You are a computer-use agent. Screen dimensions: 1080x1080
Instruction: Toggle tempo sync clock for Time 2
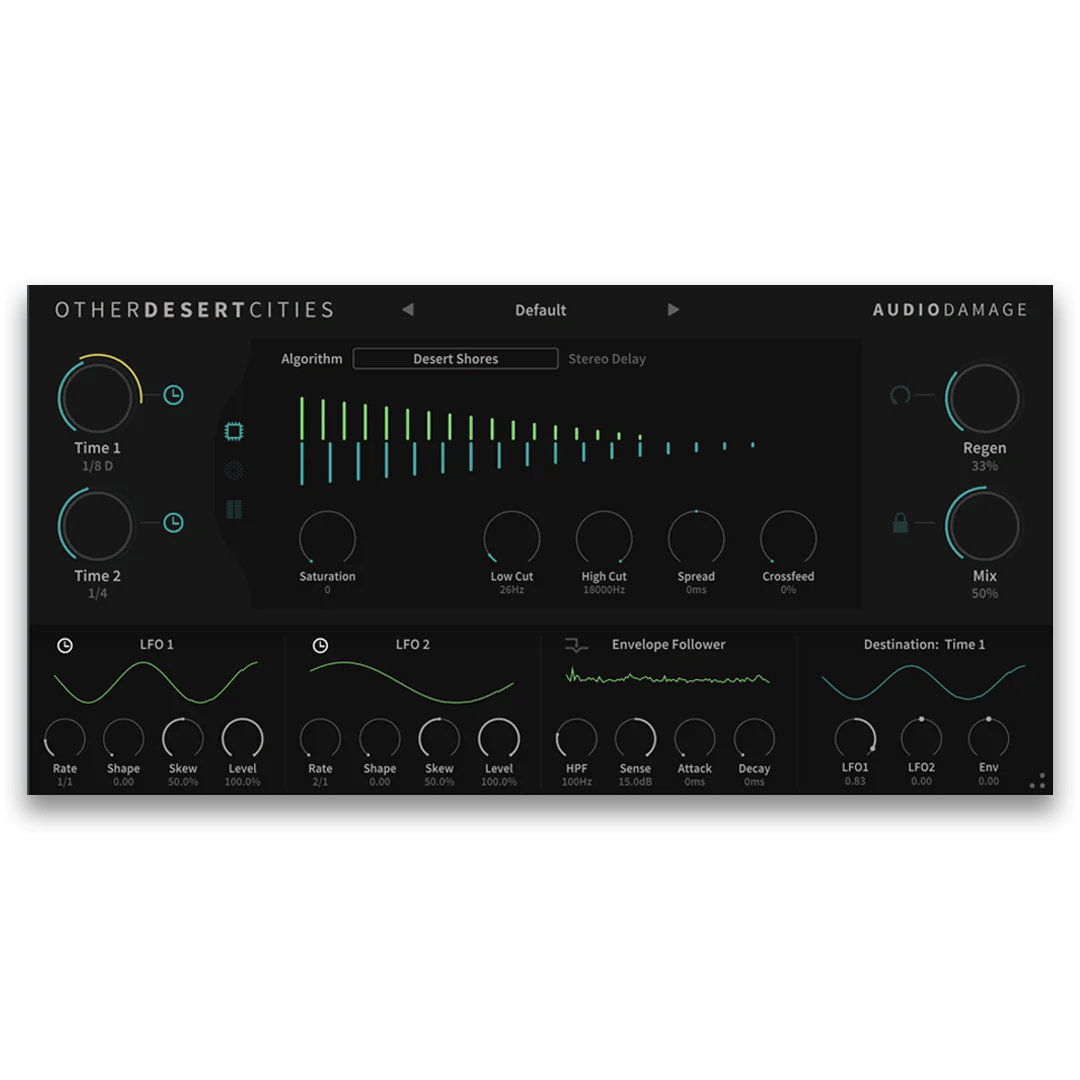click(x=173, y=523)
